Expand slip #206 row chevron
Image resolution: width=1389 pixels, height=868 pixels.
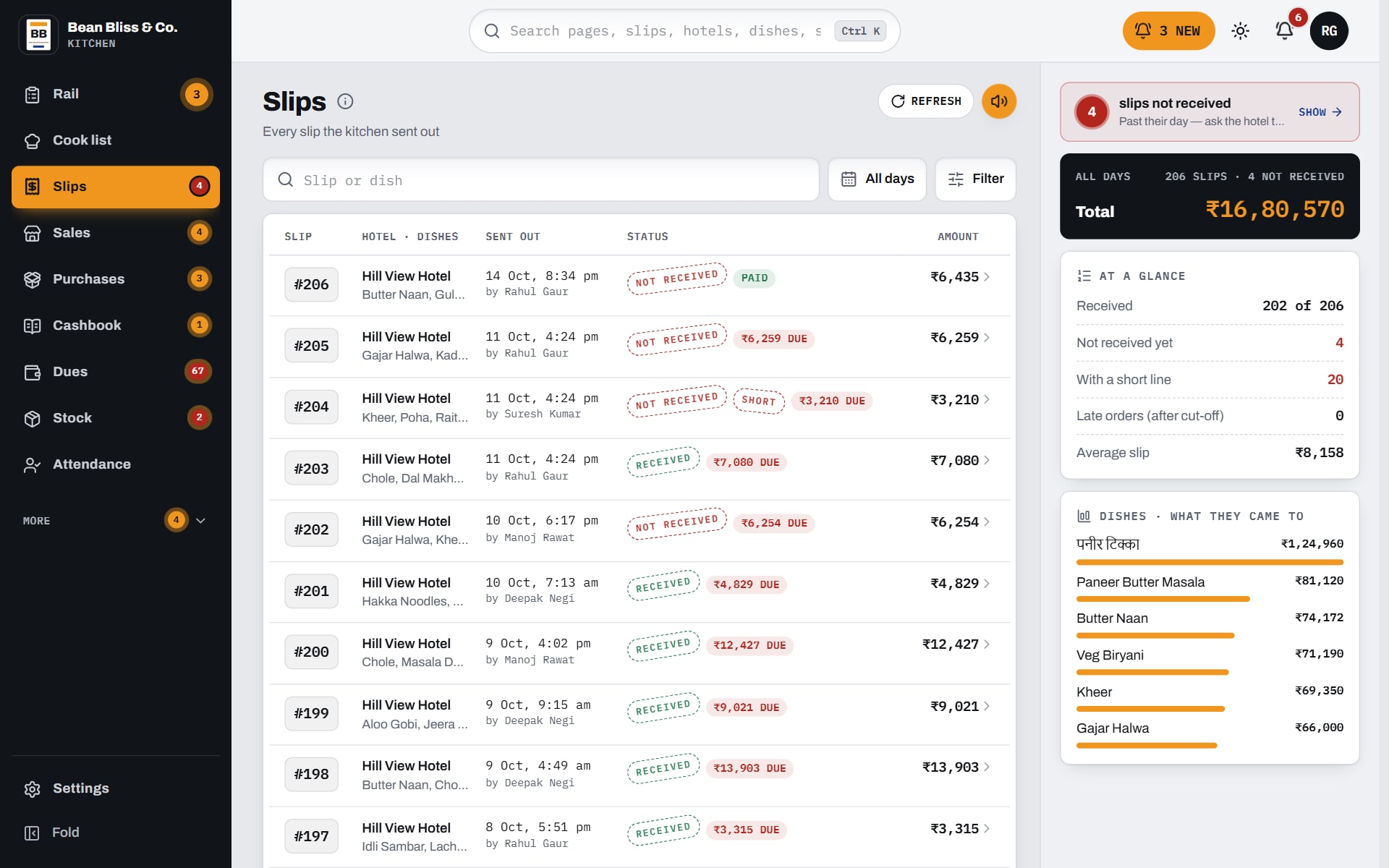[x=987, y=277]
